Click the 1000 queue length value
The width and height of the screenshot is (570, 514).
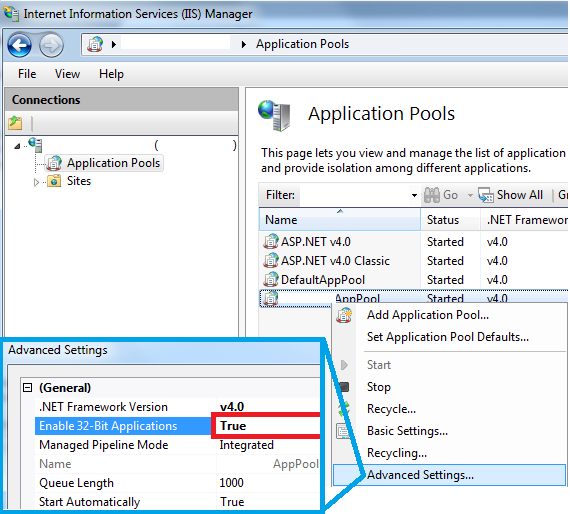(x=231, y=483)
